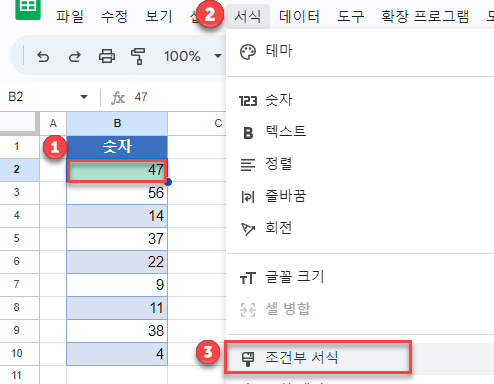Open the 서식 menu
This screenshot has height=384, width=494.
(248, 16)
